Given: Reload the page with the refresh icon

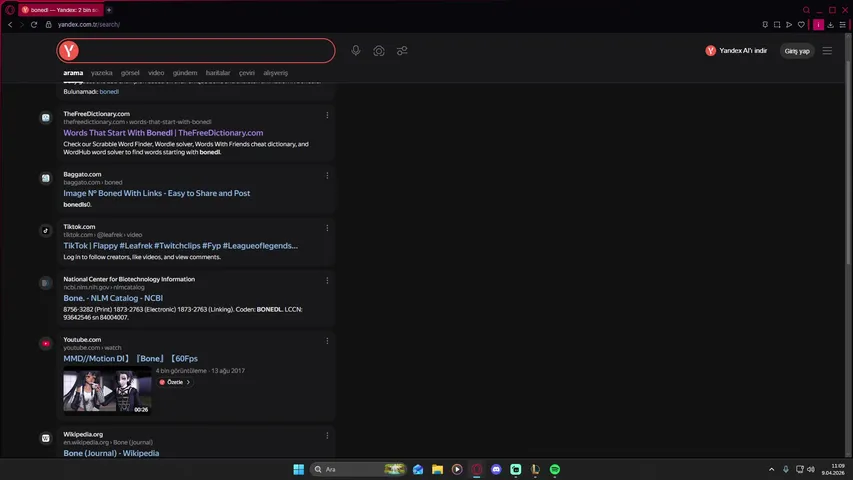Looking at the screenshot, I should coord(34,24).
